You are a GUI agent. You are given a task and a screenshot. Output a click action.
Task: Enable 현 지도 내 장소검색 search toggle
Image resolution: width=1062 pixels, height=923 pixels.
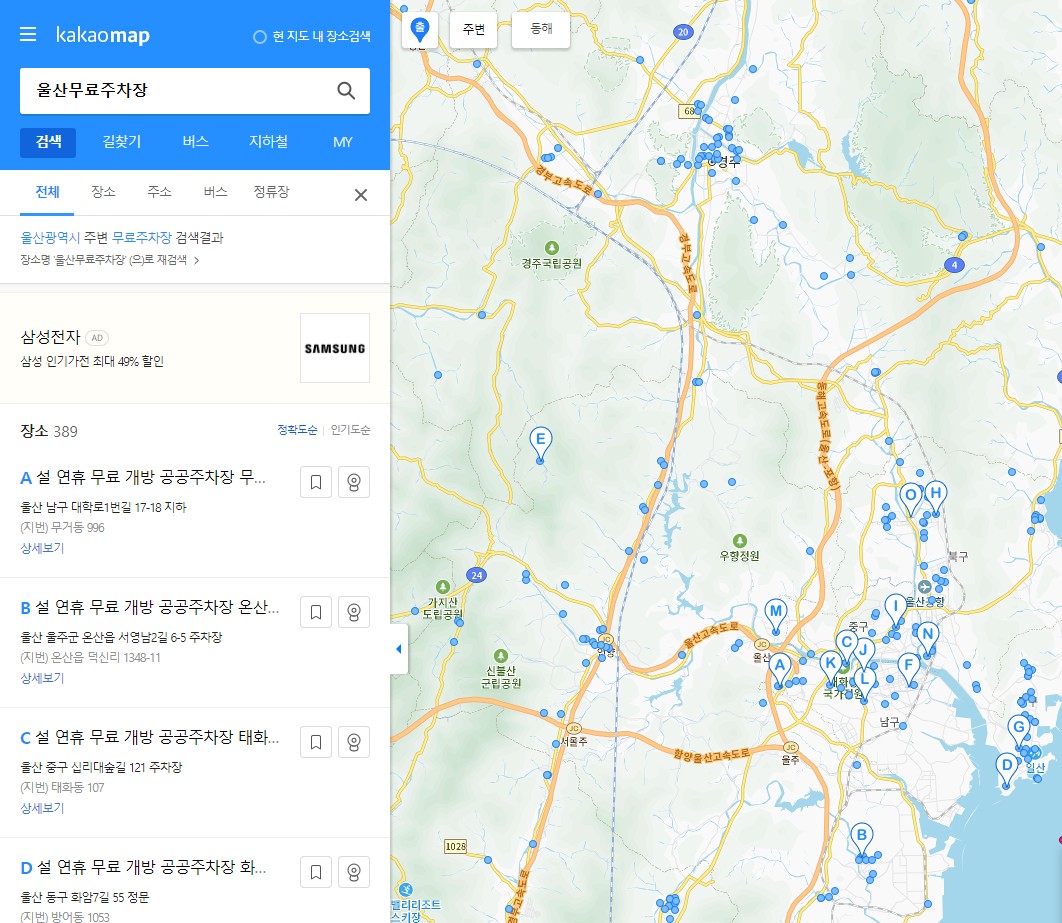[x=314, y=33]
